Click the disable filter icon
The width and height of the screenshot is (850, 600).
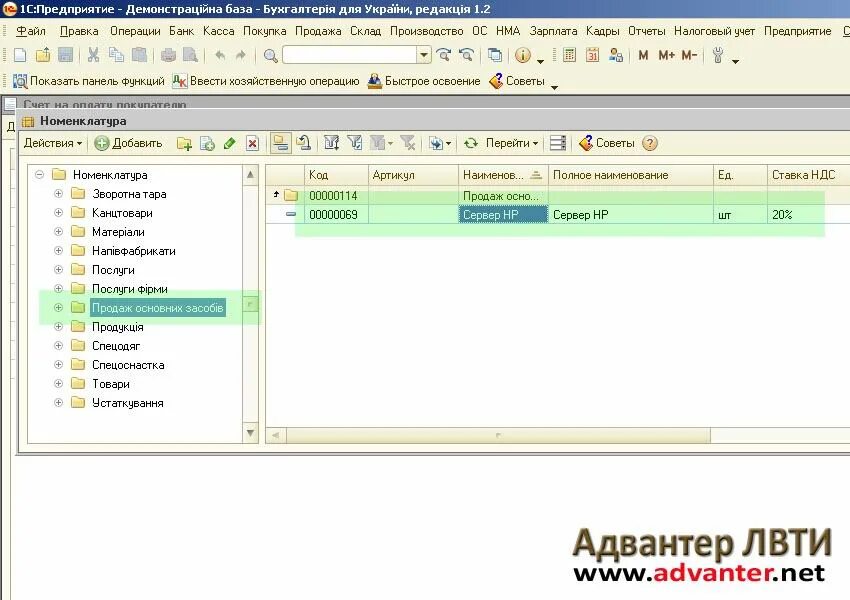408,143
